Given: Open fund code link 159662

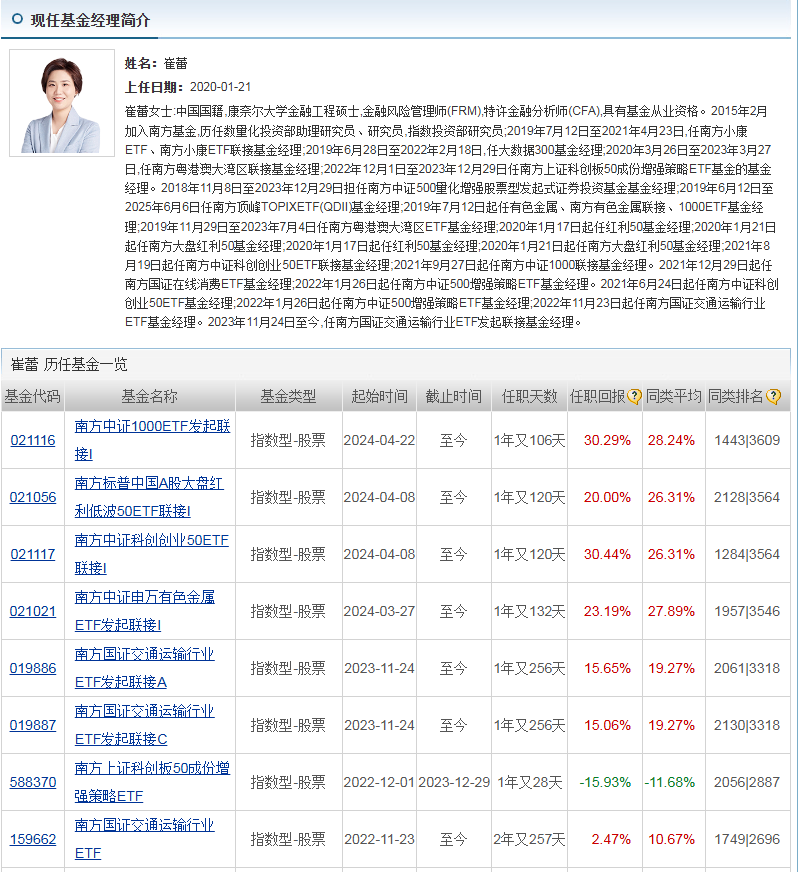Looking at the screenshot, I should [x=33, y=839].
